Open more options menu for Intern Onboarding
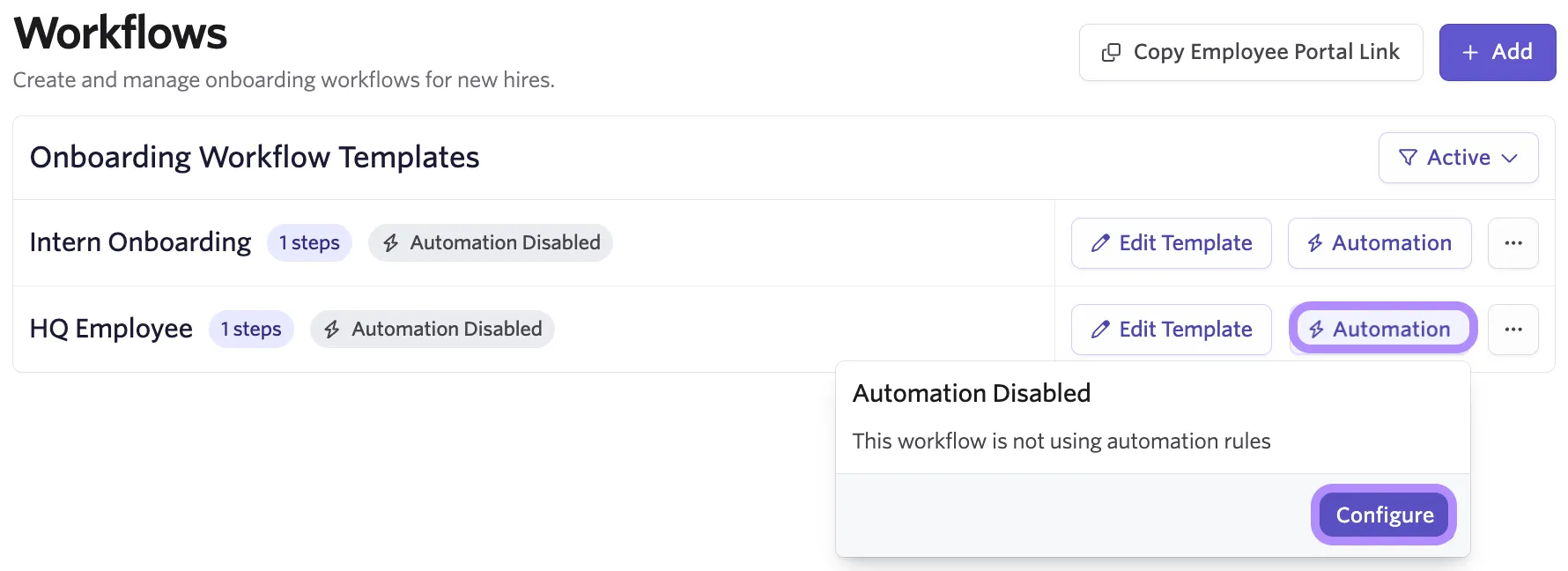Screen dimensions: 1568x571 click(1513, 243)
